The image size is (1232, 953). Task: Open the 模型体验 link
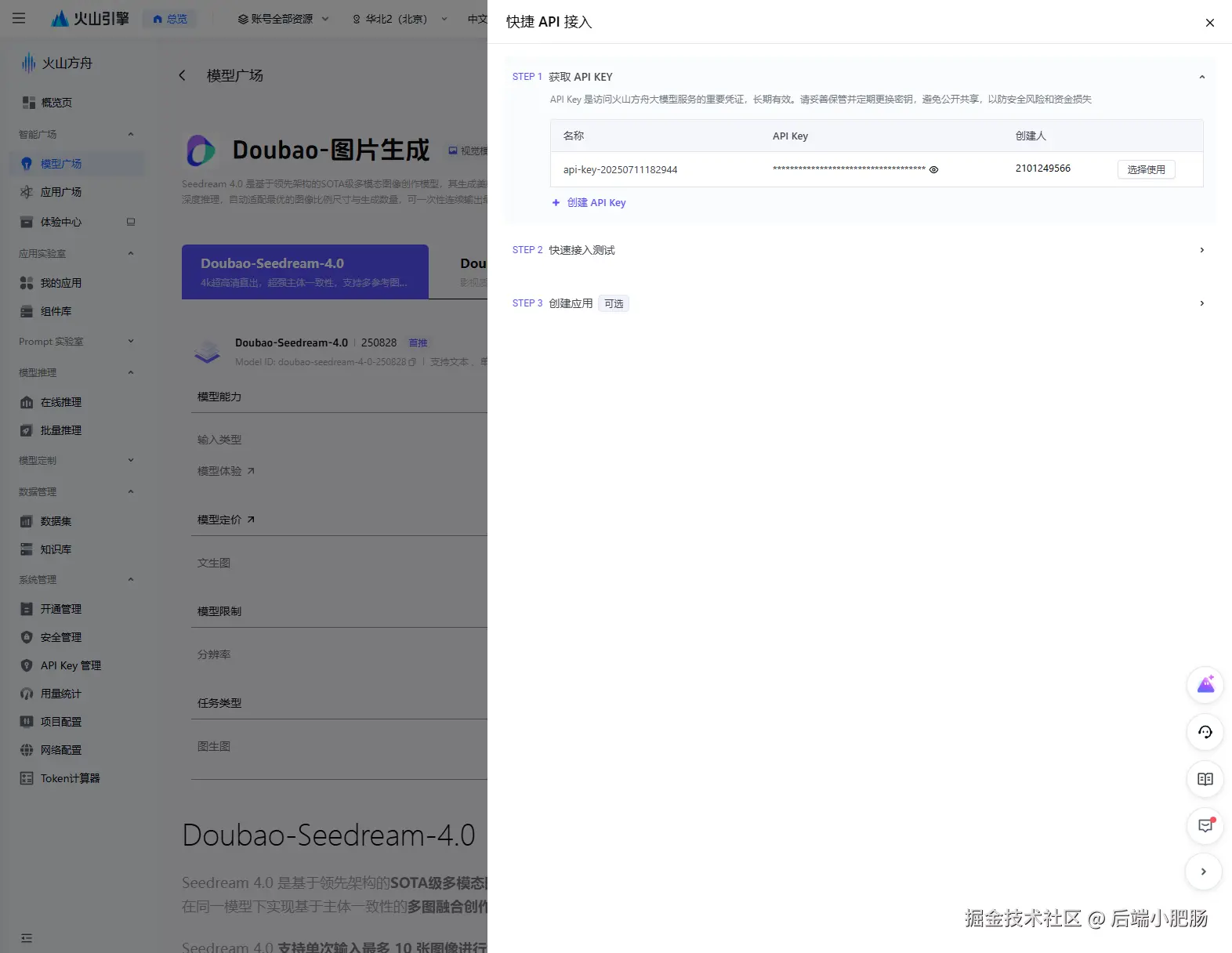coord(226,471)
